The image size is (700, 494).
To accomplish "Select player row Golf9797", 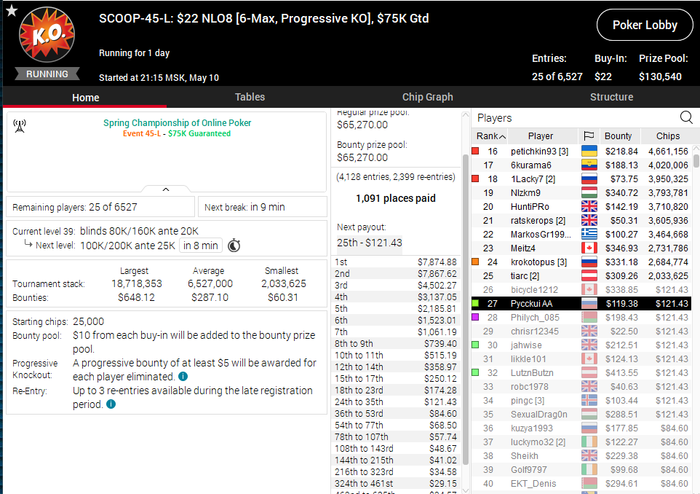I will click(x=582, y=469).
